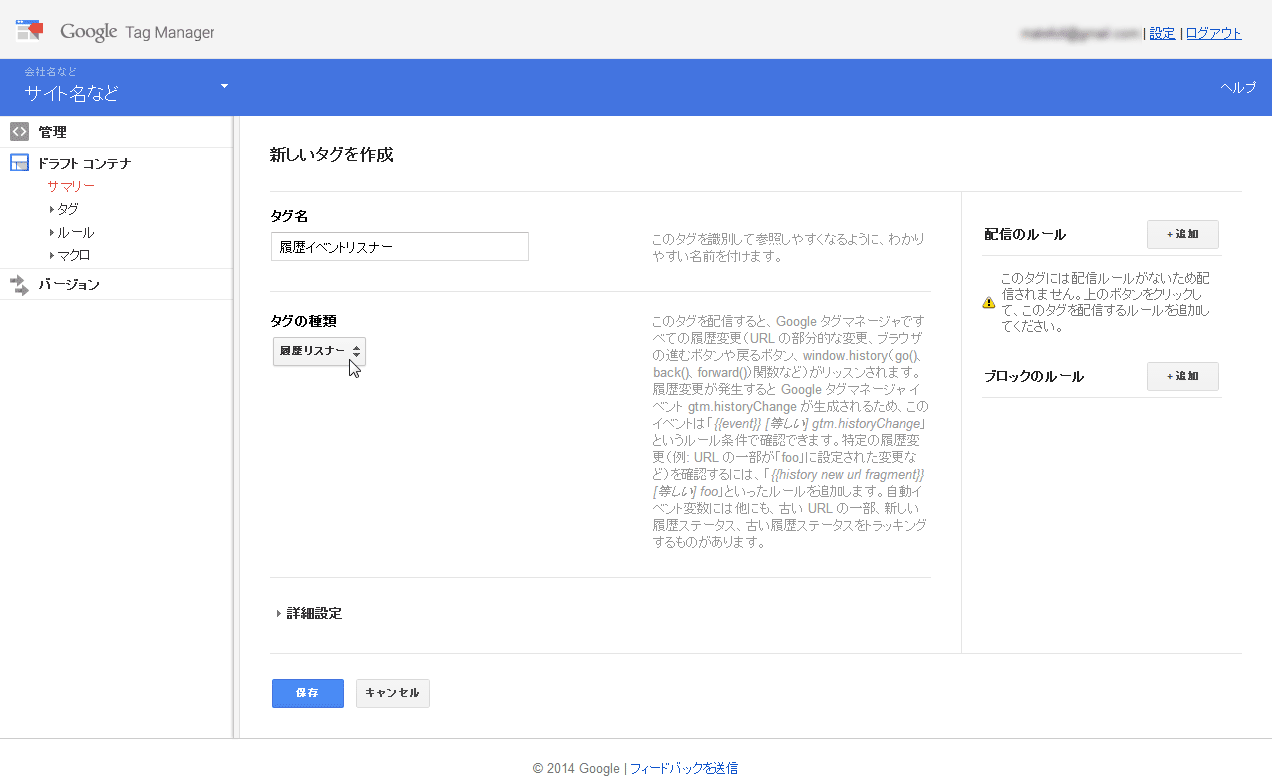1272x783 pixels.
Task: Click the フィードバックを送信 link
Action: tap(684, 768)
